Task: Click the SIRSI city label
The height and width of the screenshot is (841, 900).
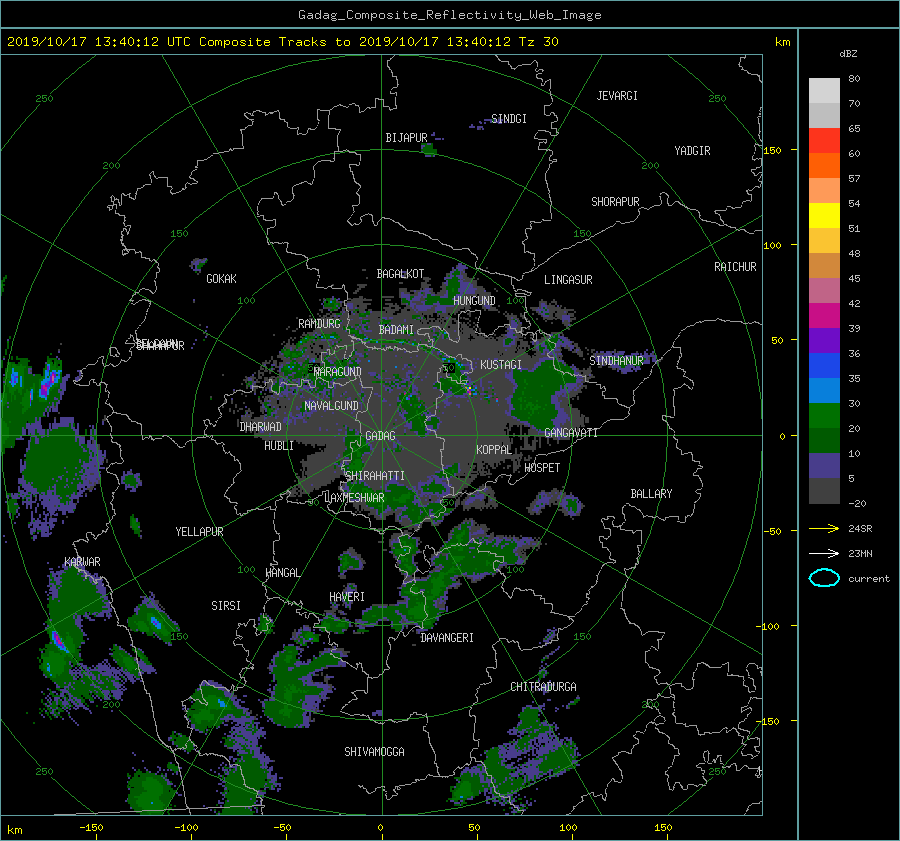Action: [226, 606]
